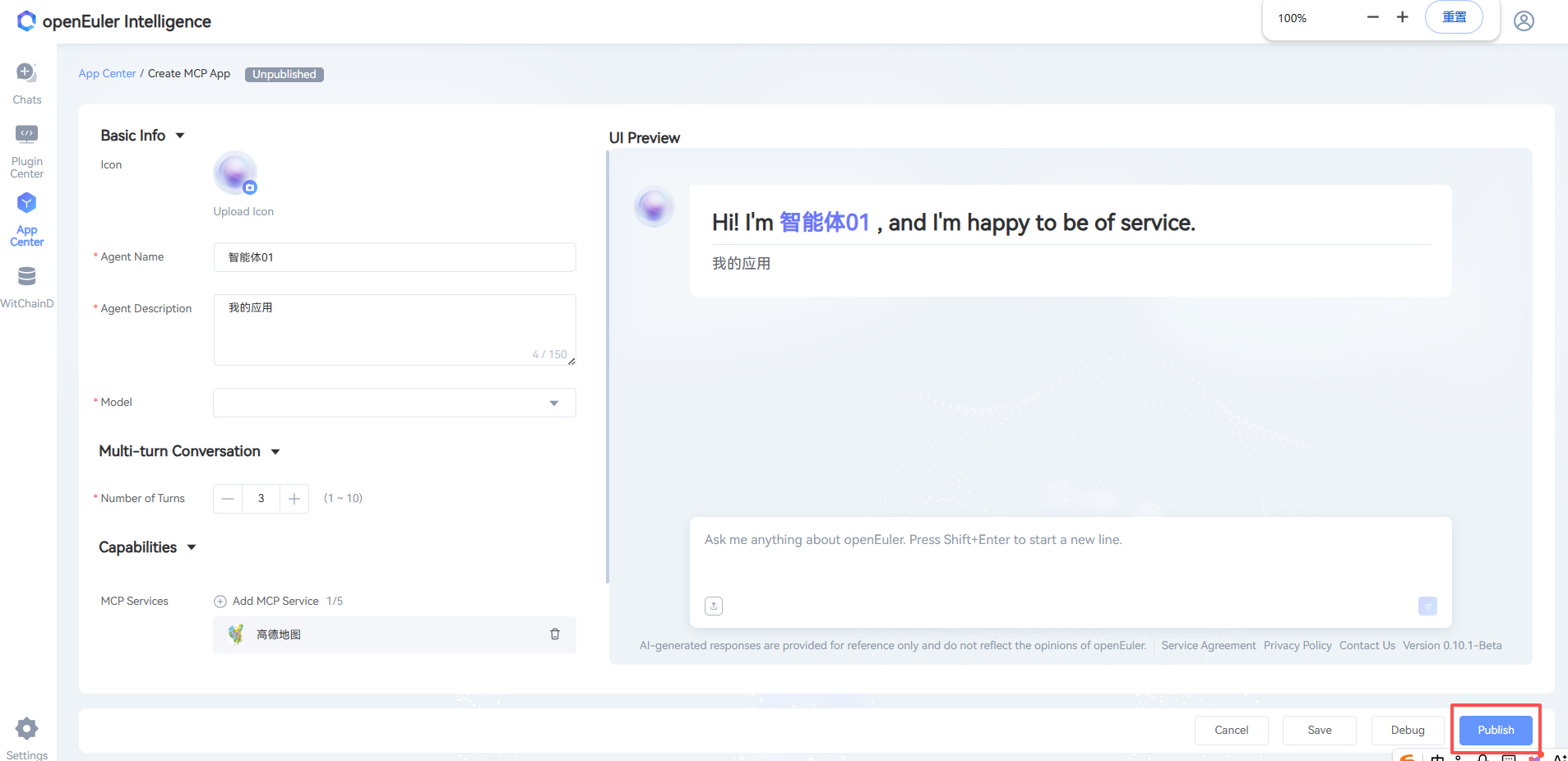Click the openEuler Intelligence logo
The height and width of the screenshot is (761, 1568).
coord(114,21)
